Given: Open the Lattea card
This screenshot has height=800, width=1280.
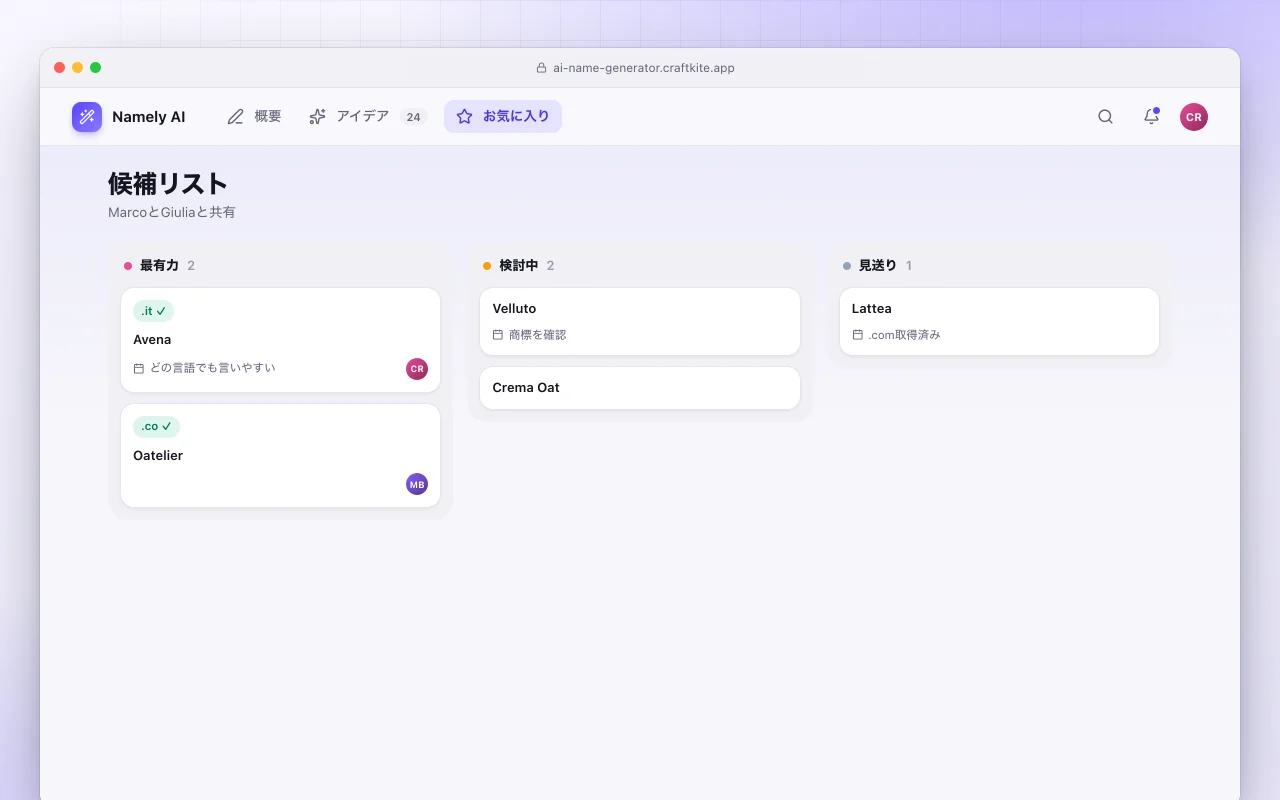Looking at the screenshot, I should [x=999, y=321].
